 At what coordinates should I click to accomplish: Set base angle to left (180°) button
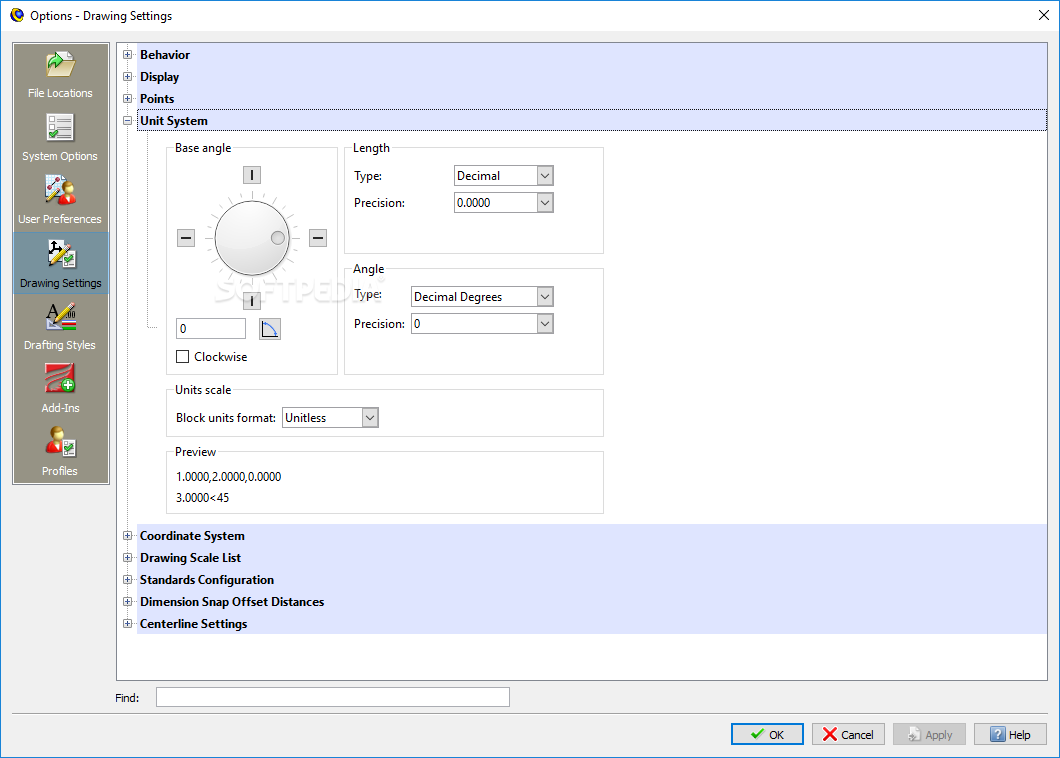[x=186, y=238]
